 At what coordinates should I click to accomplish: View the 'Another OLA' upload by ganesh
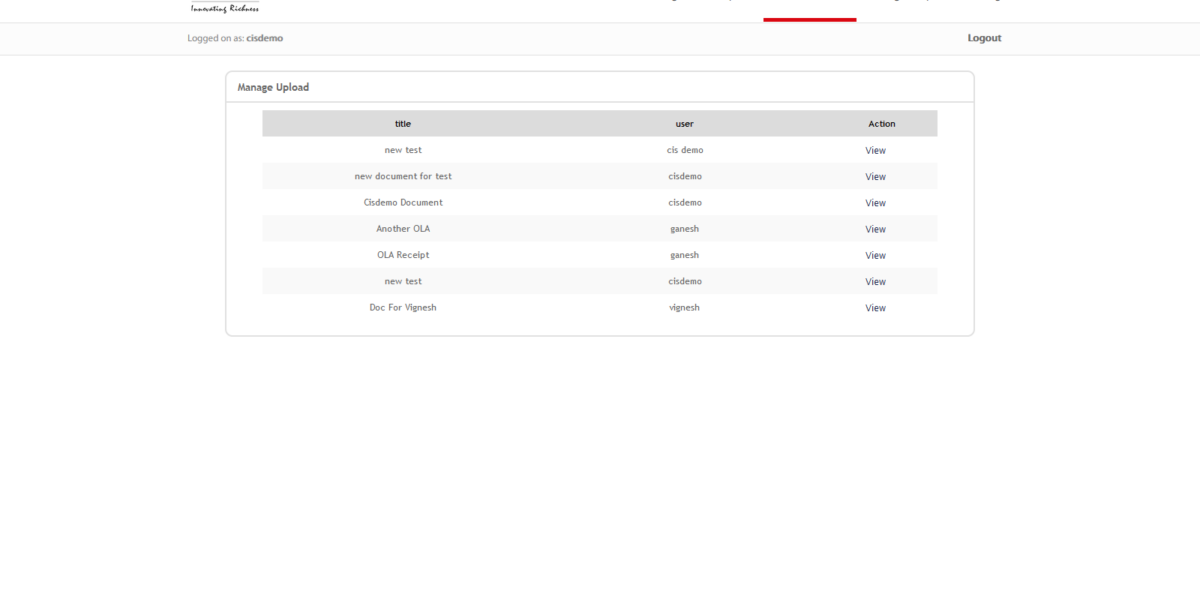point(875,228)
